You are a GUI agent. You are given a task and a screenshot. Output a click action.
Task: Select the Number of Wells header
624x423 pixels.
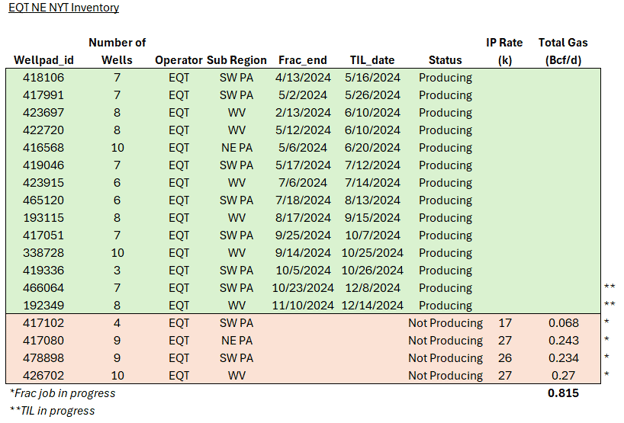click(117, 51)
